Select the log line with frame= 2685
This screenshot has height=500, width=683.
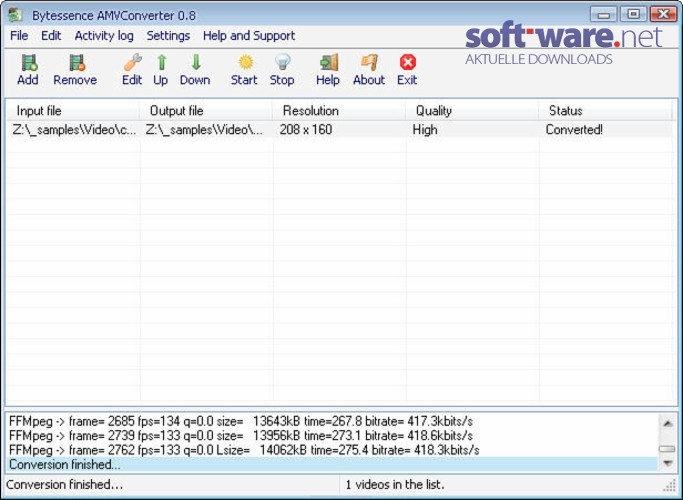click(x=333, y=421)
